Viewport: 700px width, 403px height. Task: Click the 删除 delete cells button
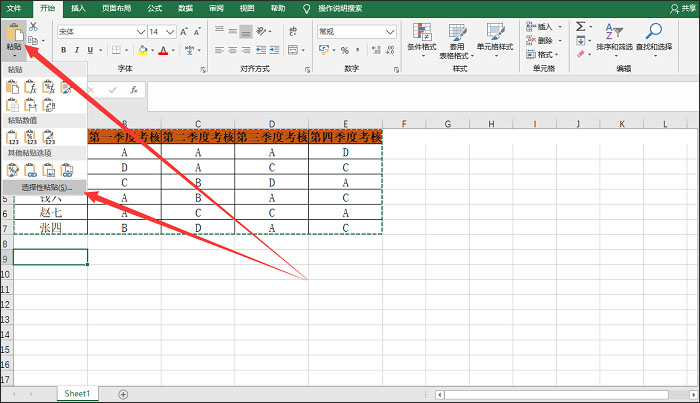pyautogui.click(x=544, y=41)
